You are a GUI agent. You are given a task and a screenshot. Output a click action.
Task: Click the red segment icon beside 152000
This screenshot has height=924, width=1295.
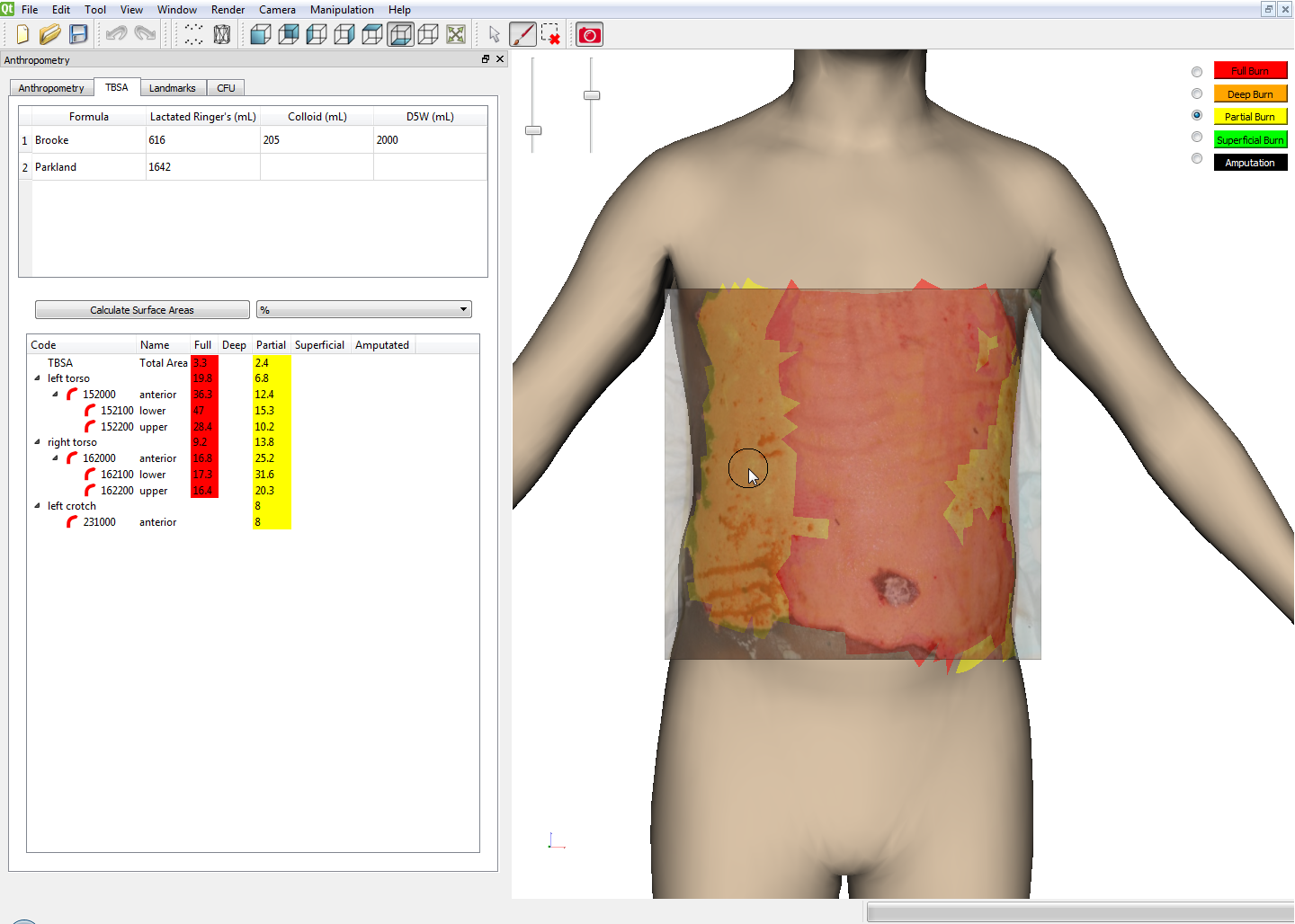coord(72,395)
